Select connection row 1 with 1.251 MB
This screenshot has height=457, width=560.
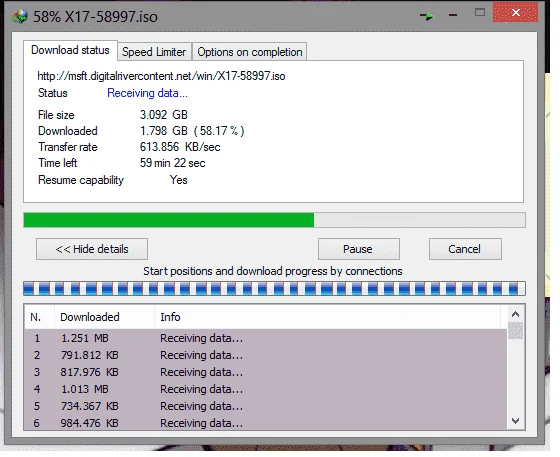[266, 338]
